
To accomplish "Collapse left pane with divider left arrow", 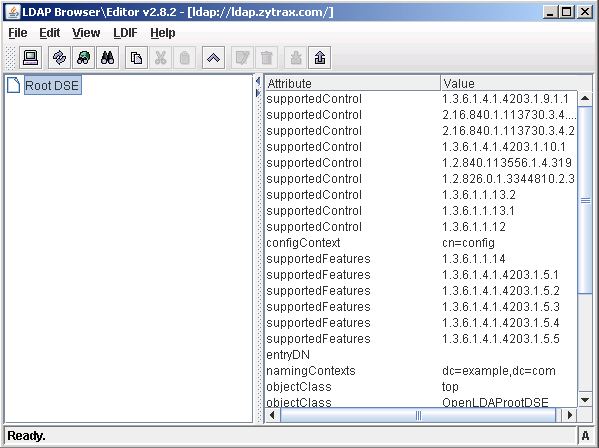I will 258,81.
